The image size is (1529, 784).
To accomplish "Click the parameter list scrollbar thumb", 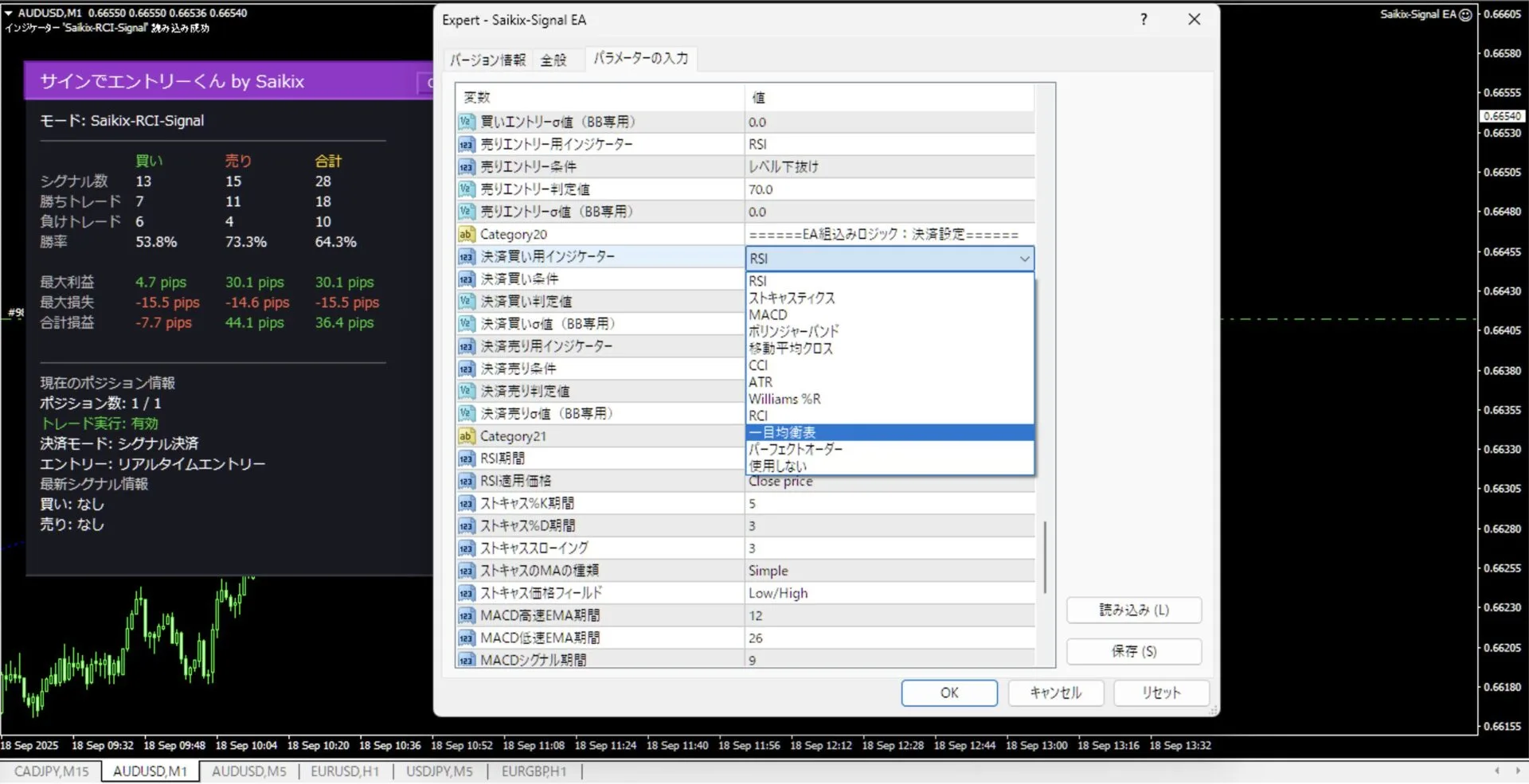I will click(1045, 557).
